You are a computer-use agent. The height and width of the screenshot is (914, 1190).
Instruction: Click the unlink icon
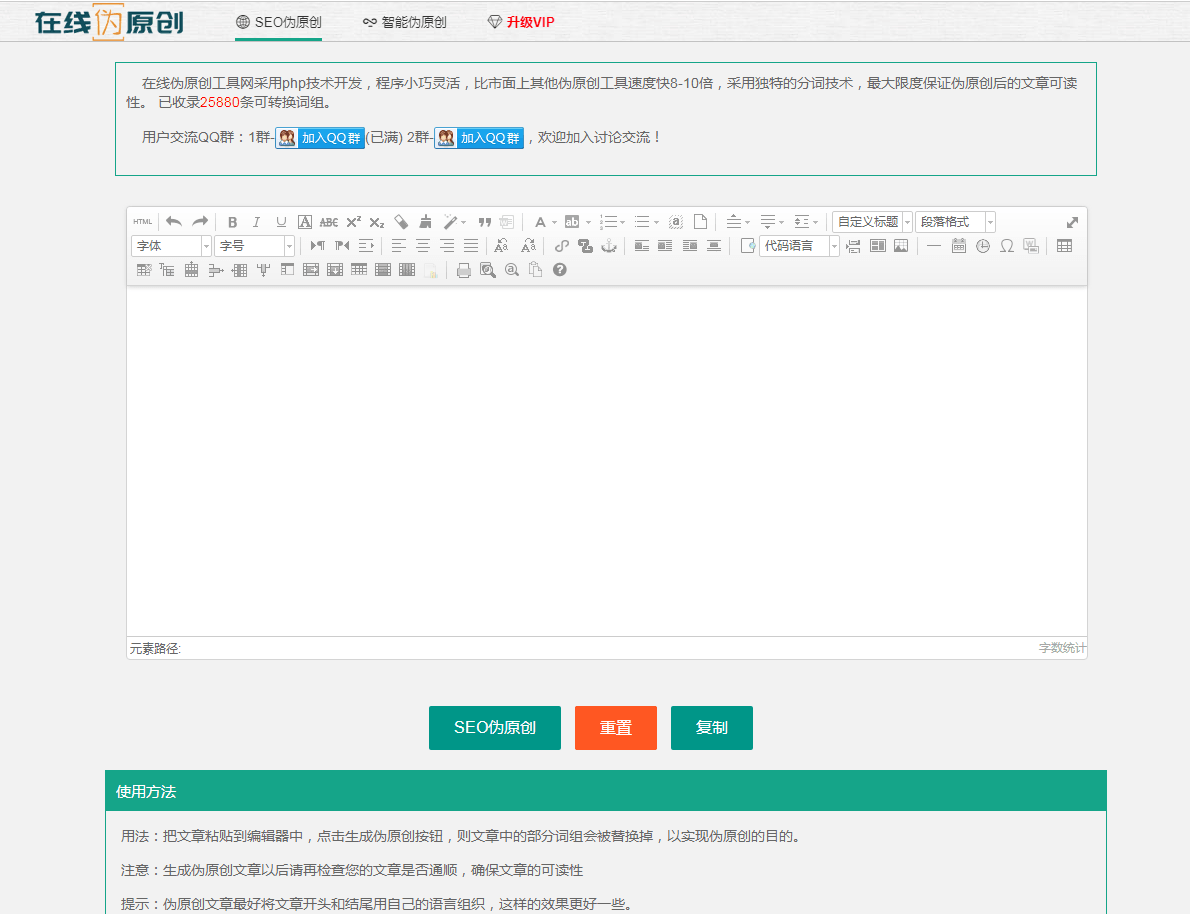coord(585,246)
